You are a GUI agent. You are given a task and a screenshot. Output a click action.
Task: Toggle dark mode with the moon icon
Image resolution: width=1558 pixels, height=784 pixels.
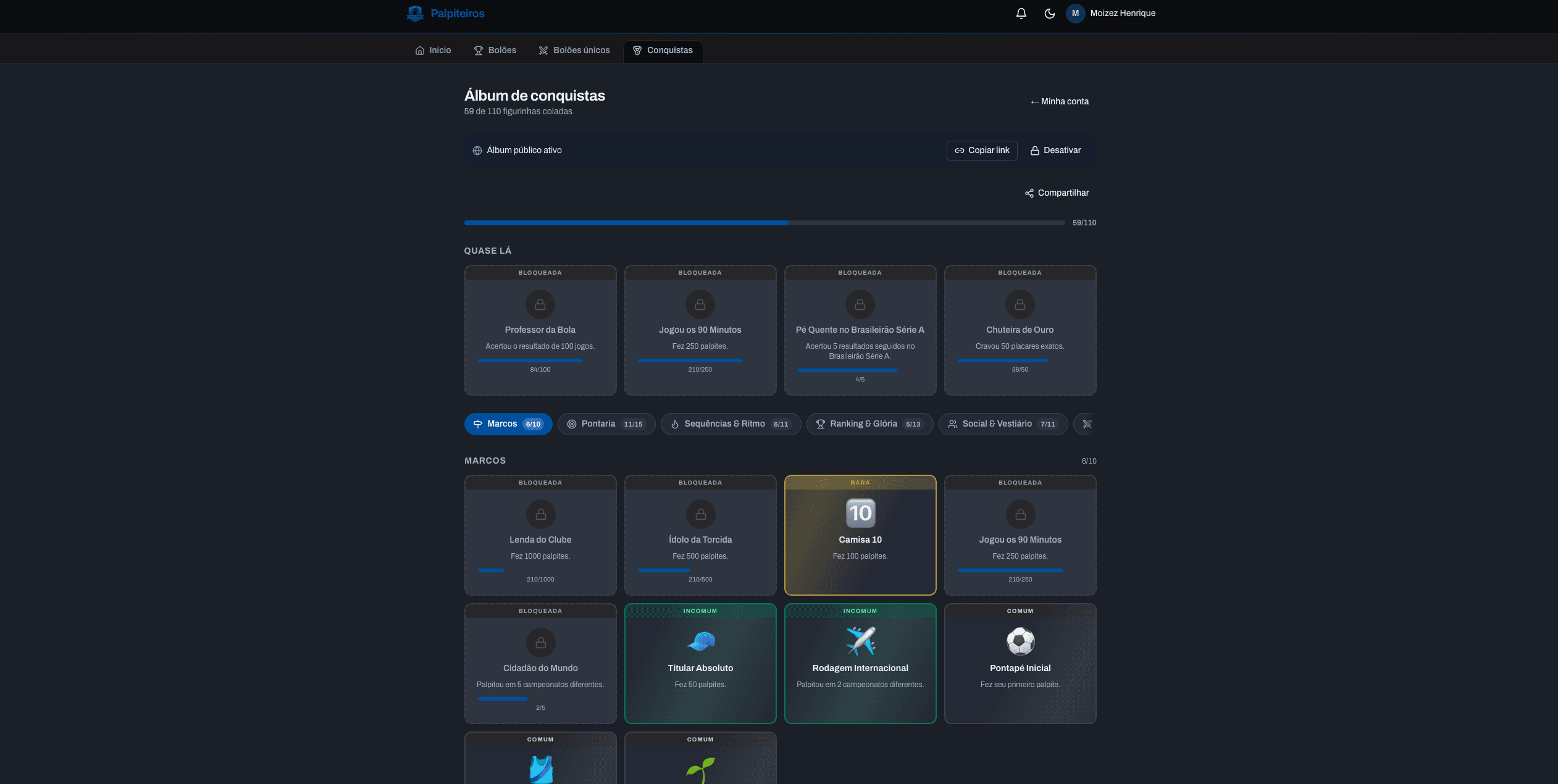(x=1050, y=14)
